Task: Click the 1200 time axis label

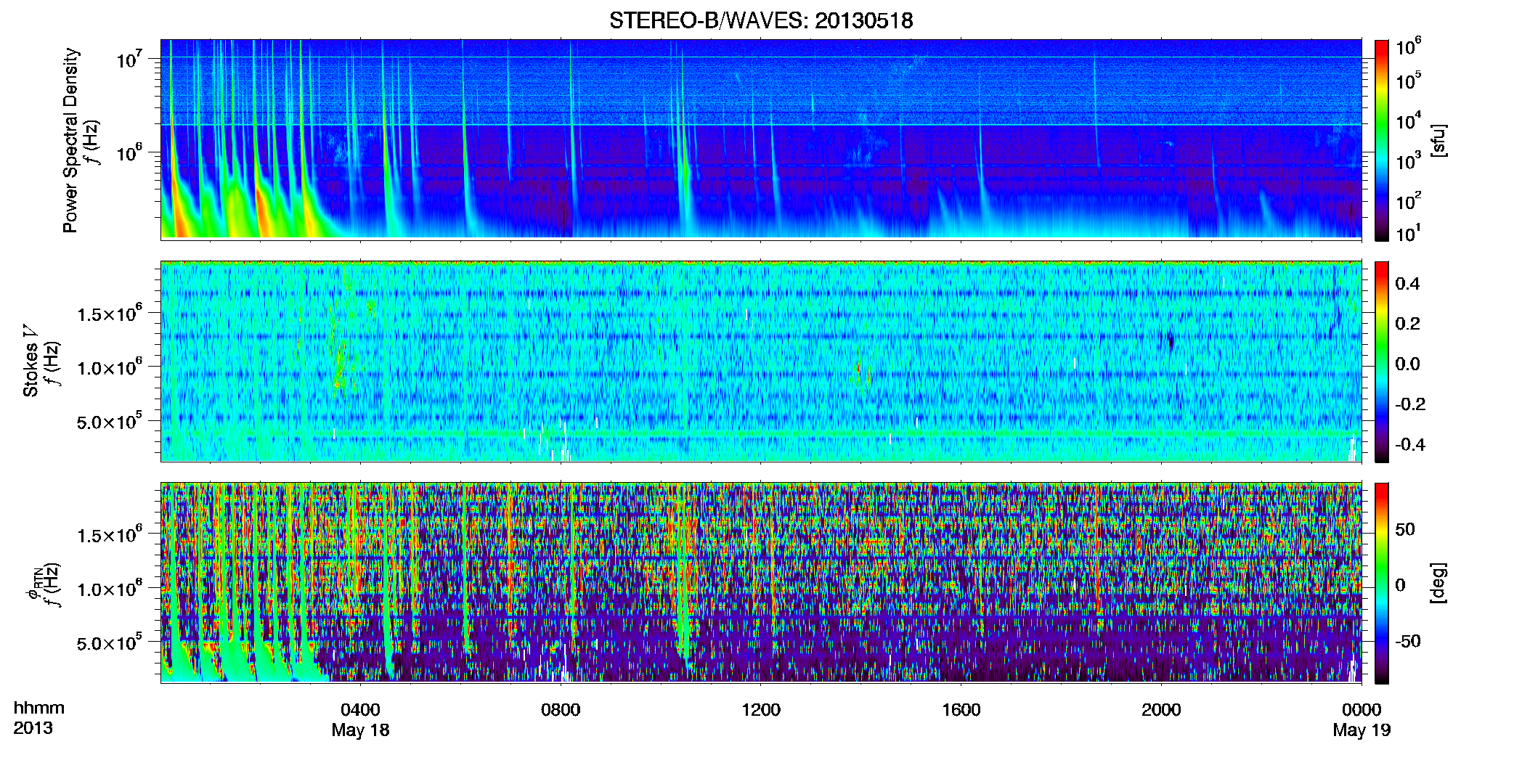Action: [761, 709]
